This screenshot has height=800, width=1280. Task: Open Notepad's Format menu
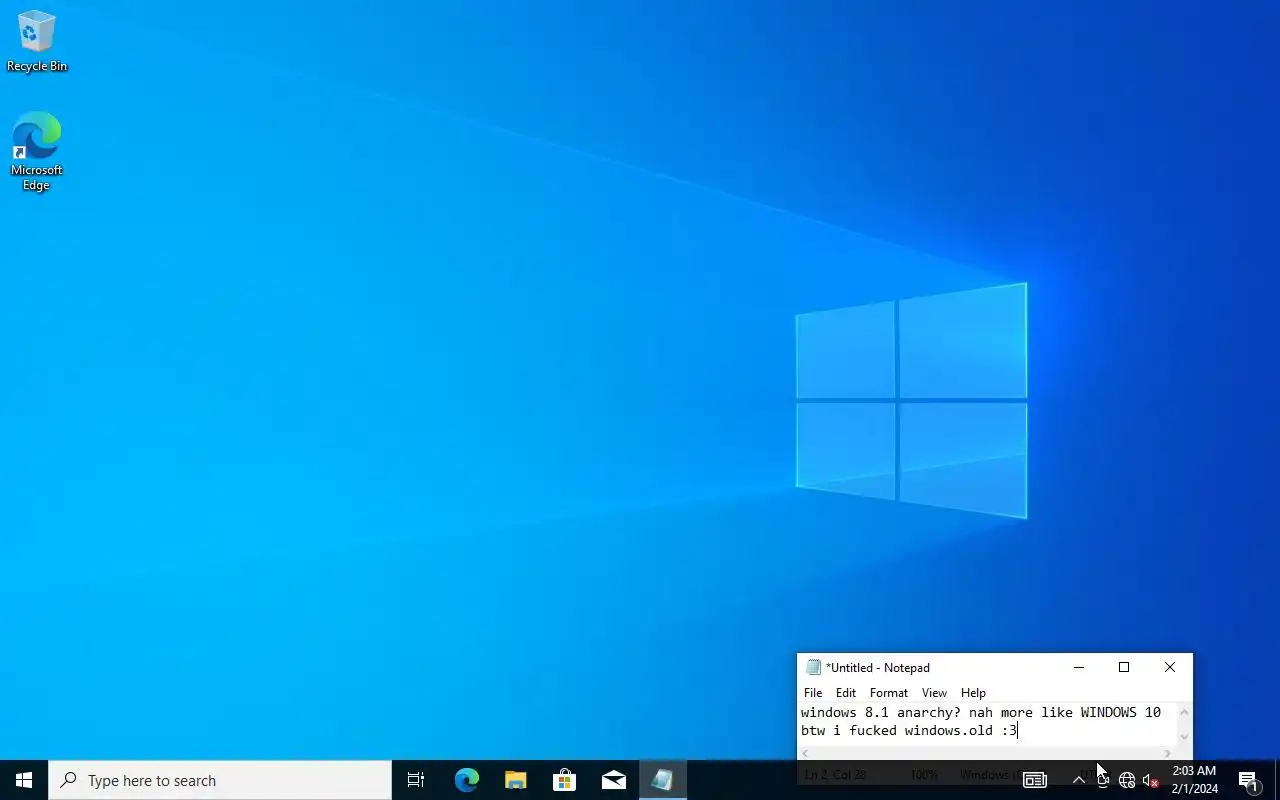pos(889,692)
